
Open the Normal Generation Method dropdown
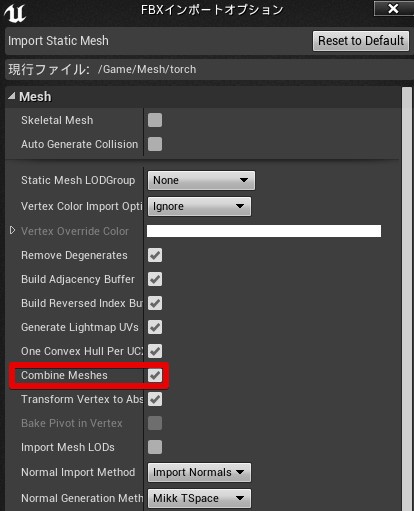[199, 498]
